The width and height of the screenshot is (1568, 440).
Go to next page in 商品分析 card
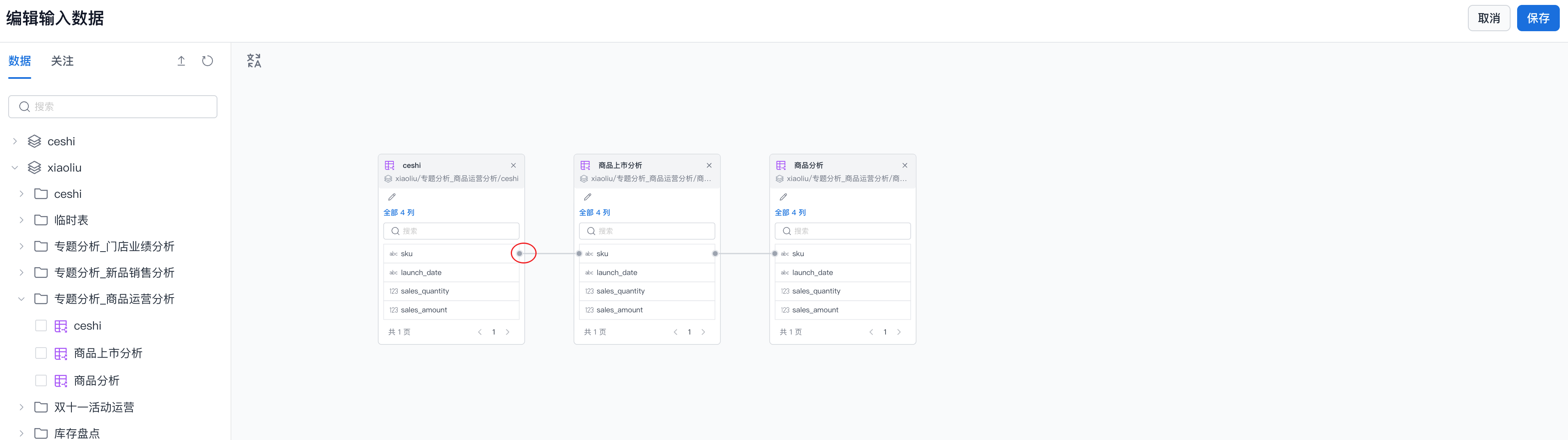(x=898, y=332)
